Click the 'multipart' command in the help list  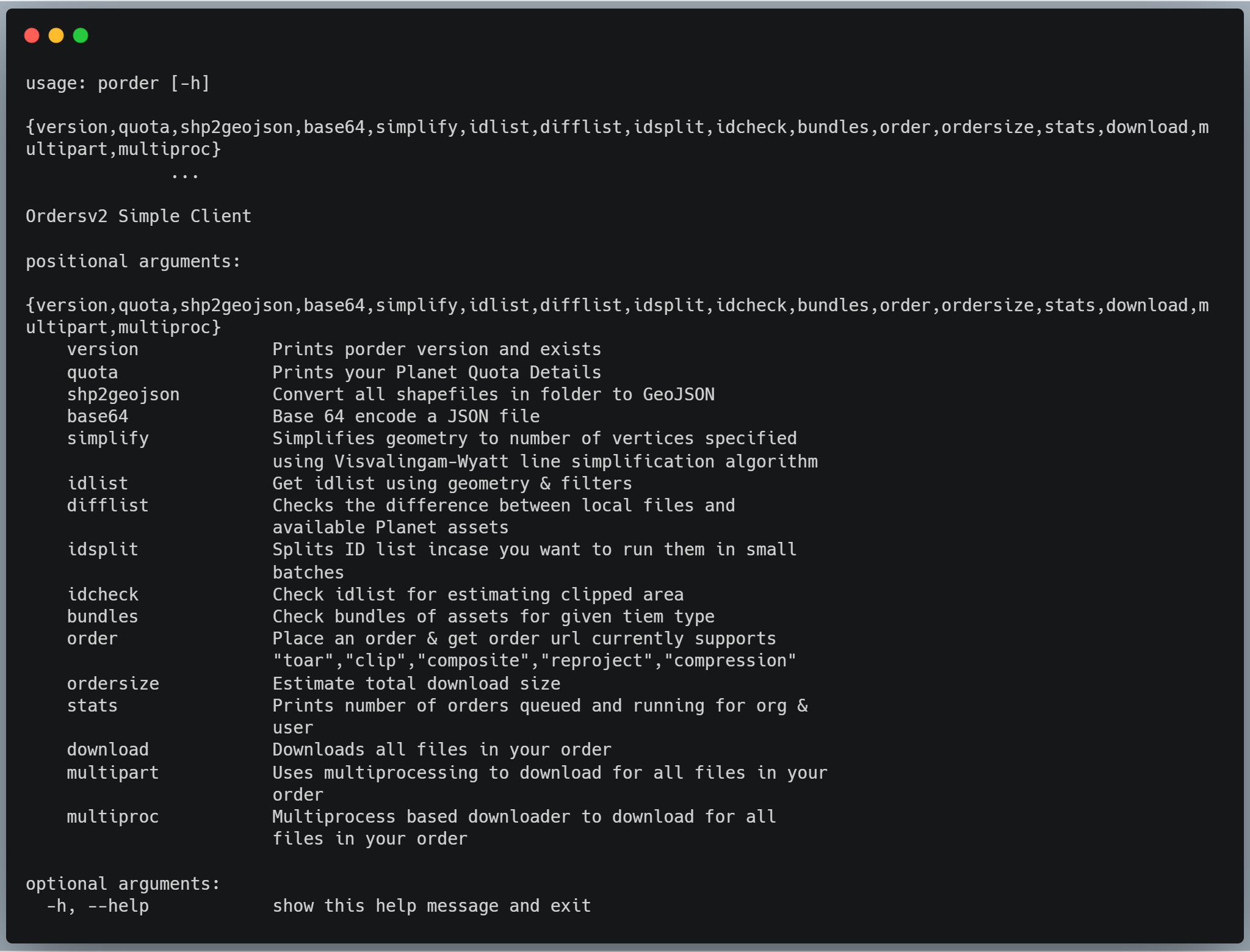pyautogui.click(x=113, y=773)
